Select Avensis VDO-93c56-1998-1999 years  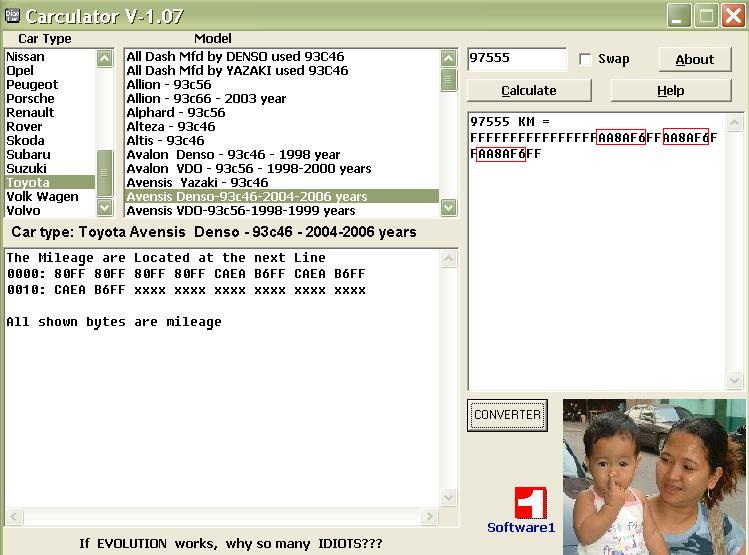point(282,211)
